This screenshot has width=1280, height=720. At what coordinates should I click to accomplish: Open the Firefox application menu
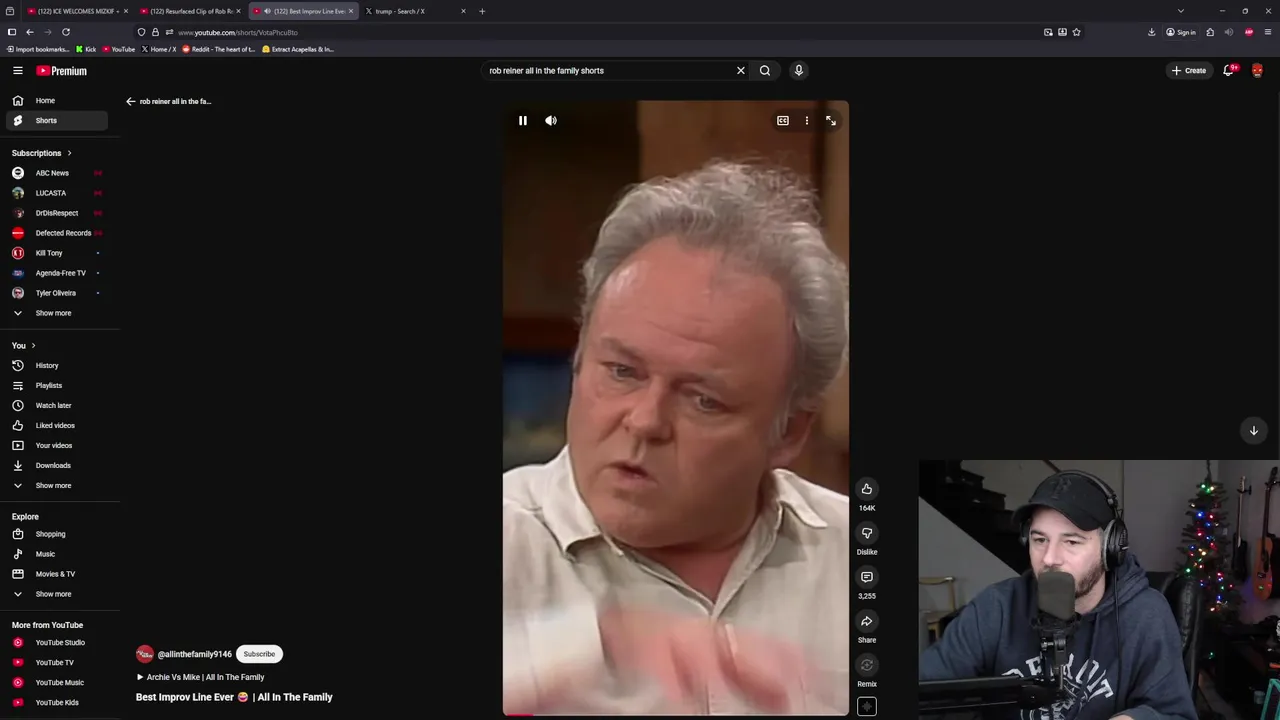1268,32
